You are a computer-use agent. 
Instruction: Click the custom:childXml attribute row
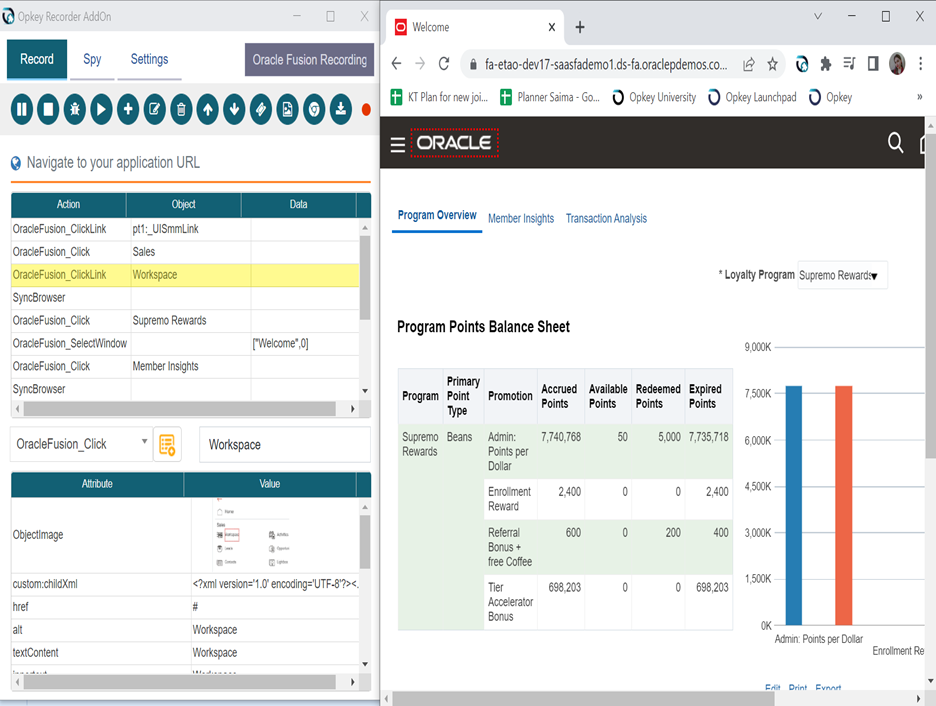point(185,584)
